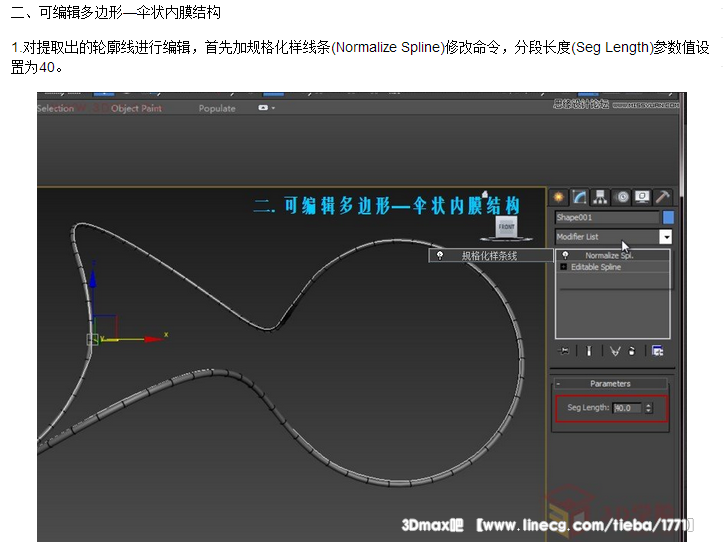Open the Utilities hammer tab
The height and width of the screenshot is (542, 723).
point(662,197)
